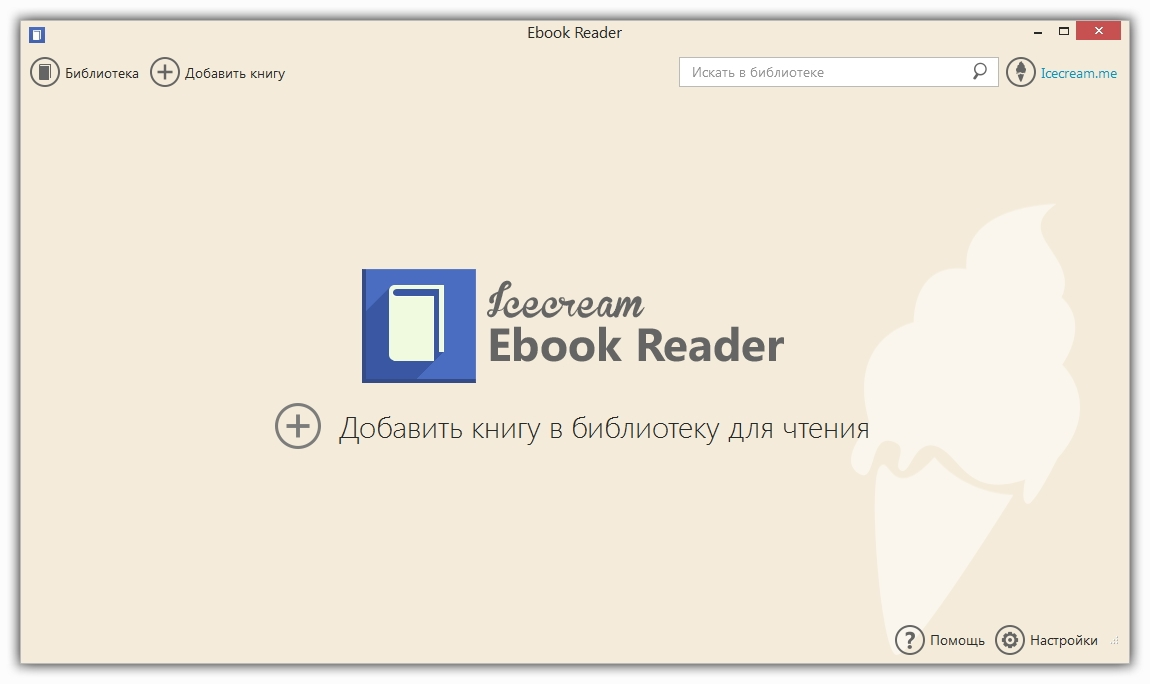Viewport: 1150px width, 684px height.
Task: Click the blue book logo in center
Action: pyautogui.click(x=419, y=326)
